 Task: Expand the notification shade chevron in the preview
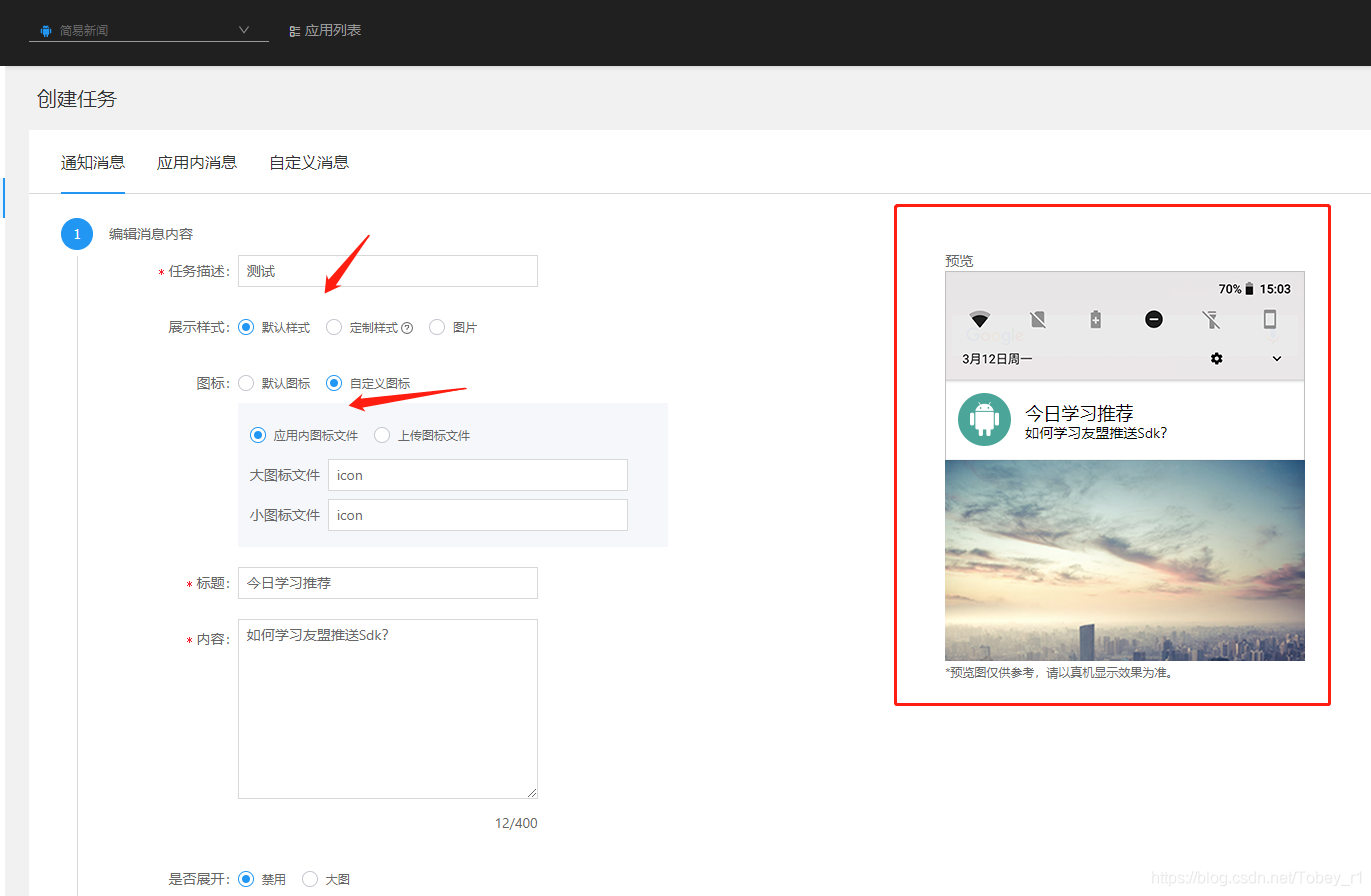[1277, 358]
